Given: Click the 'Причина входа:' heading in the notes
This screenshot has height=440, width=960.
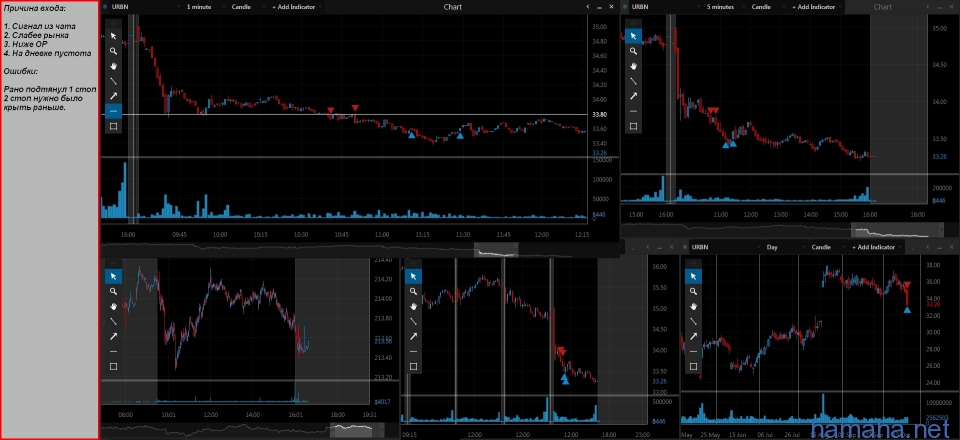Looking at the screenshot, I should point(35,9).
